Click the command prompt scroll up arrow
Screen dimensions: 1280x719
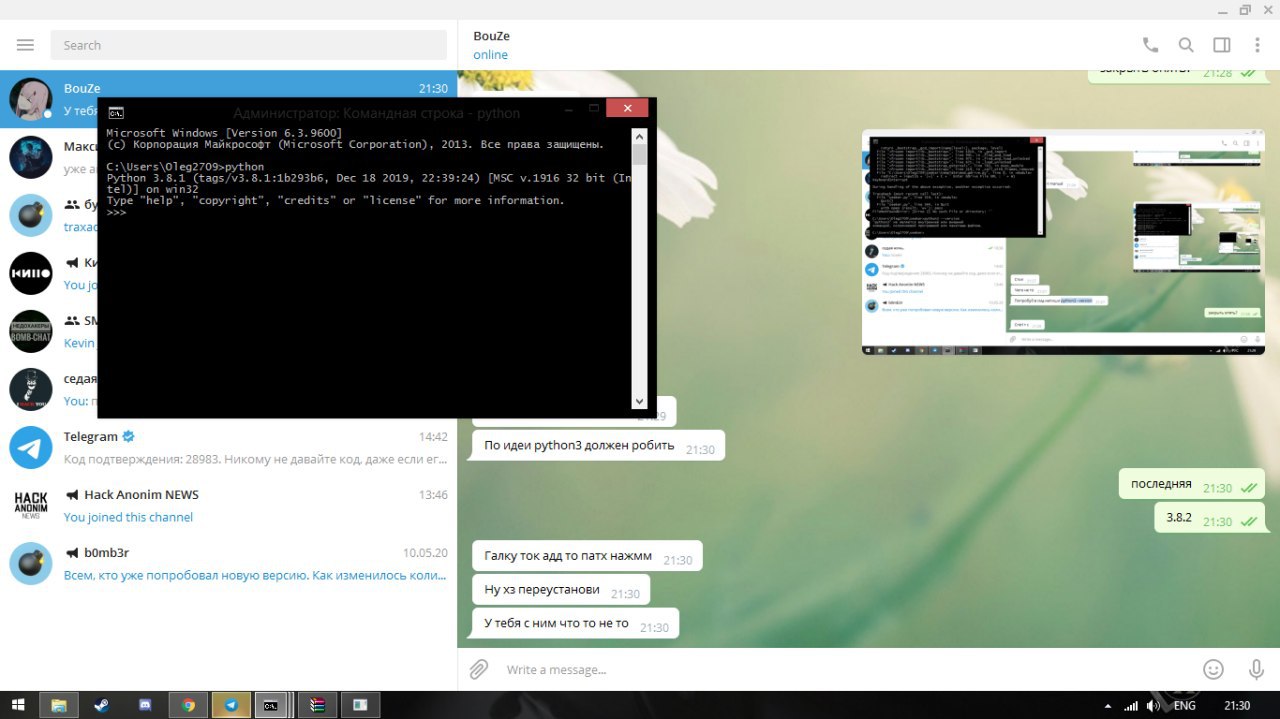640,135
